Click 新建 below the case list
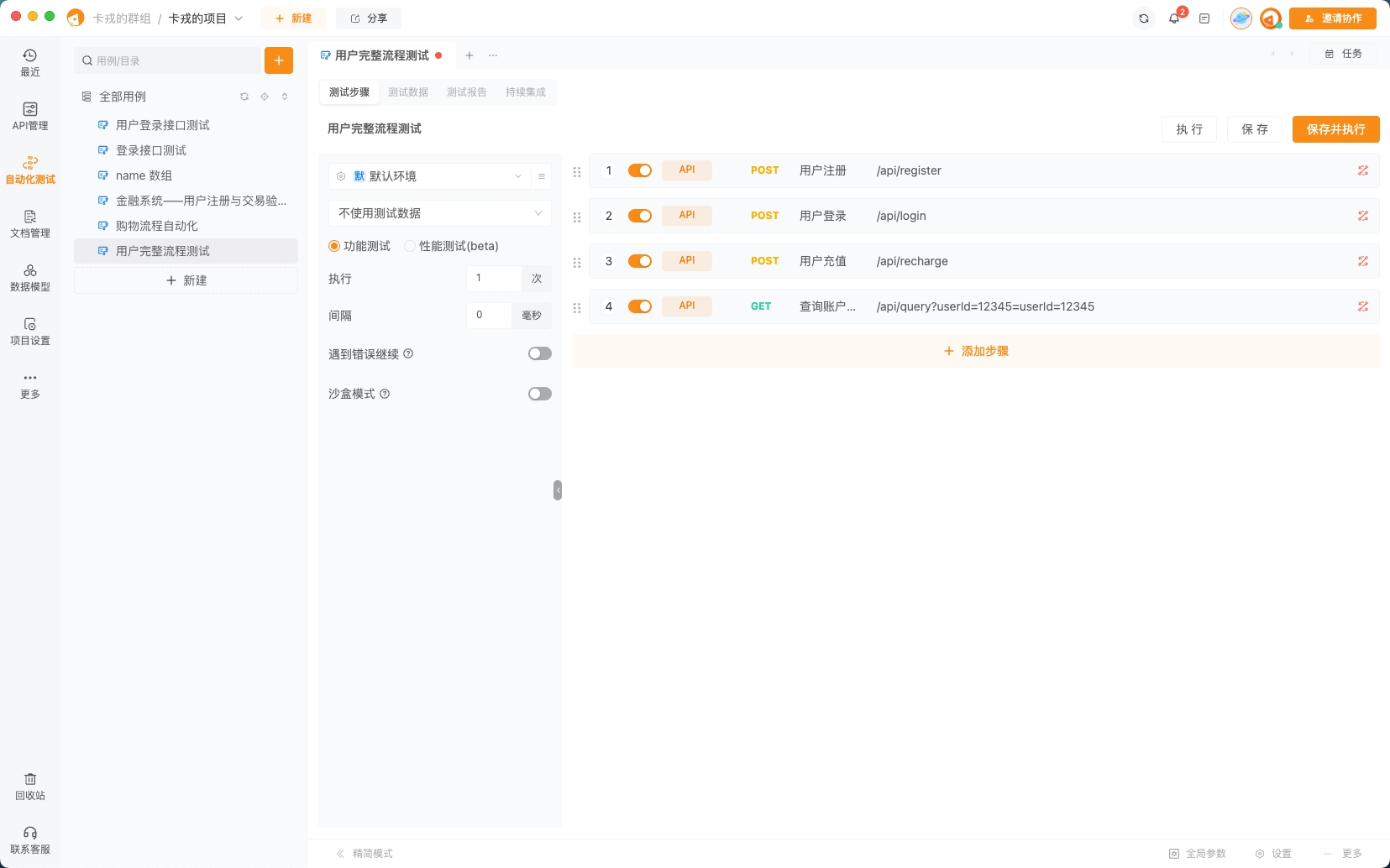Screen dimensions: 1390x868 click(x=186, y=280)
